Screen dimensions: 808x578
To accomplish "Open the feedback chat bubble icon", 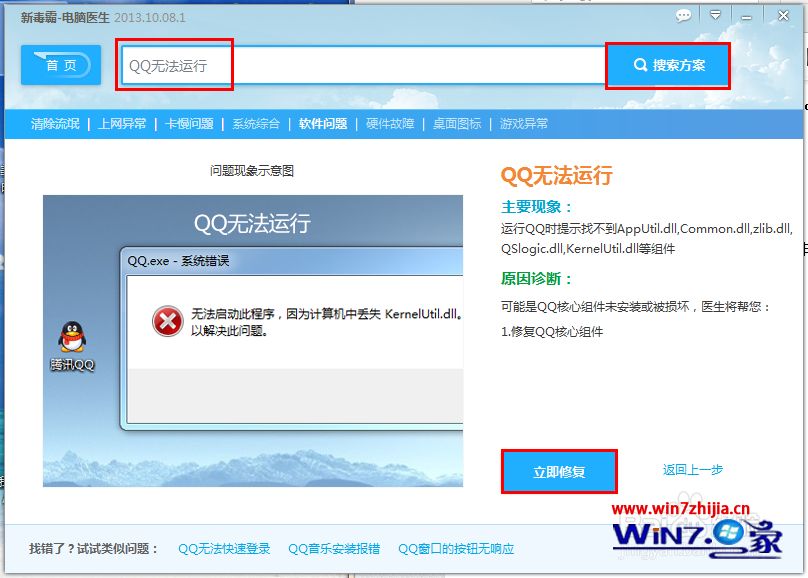I will click(x=683, y=16).
